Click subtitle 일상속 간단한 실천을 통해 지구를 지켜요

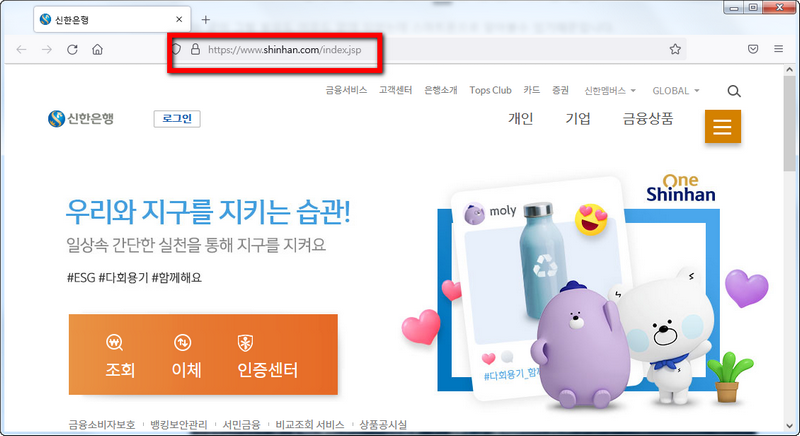(196, 245)
